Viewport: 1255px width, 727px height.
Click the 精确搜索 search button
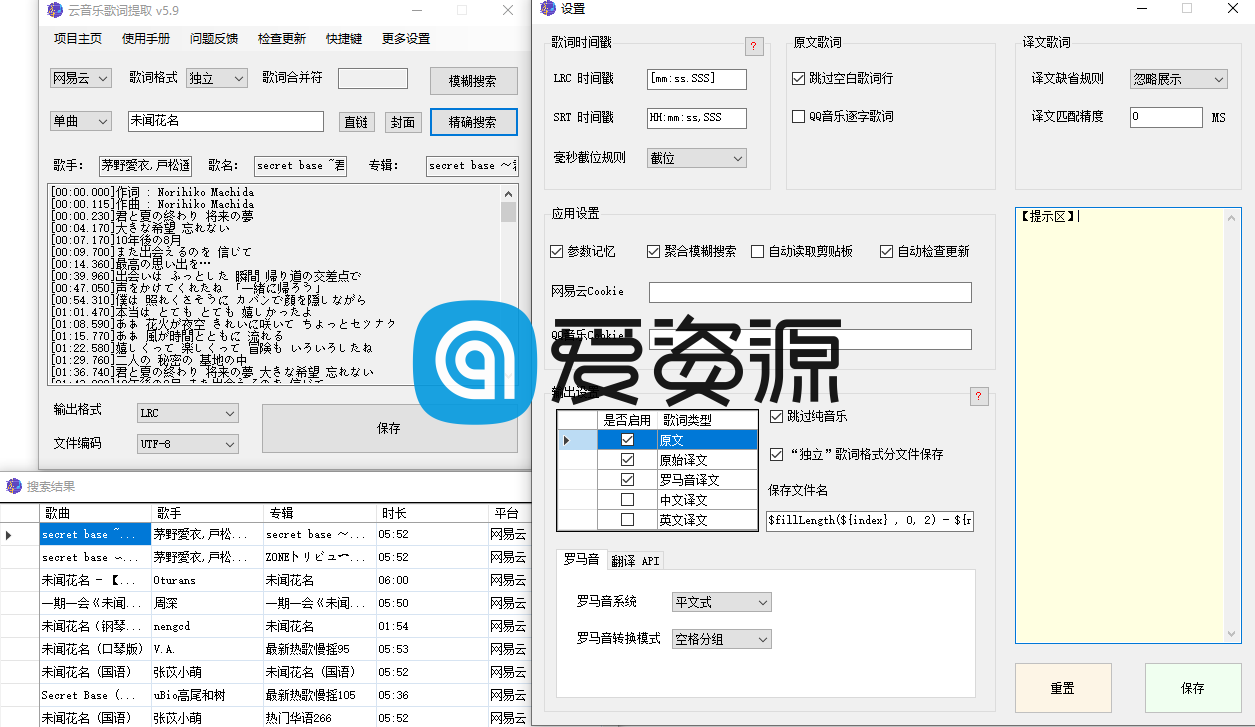473,121
